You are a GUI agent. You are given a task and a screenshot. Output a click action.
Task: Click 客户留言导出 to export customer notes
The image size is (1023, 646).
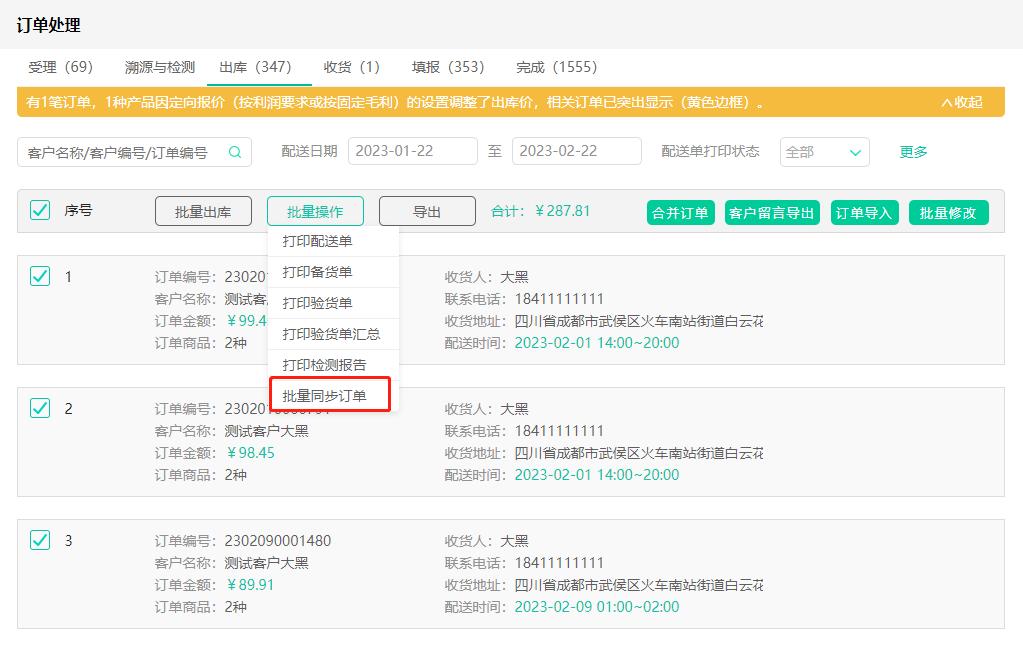[x=772, y=212]
